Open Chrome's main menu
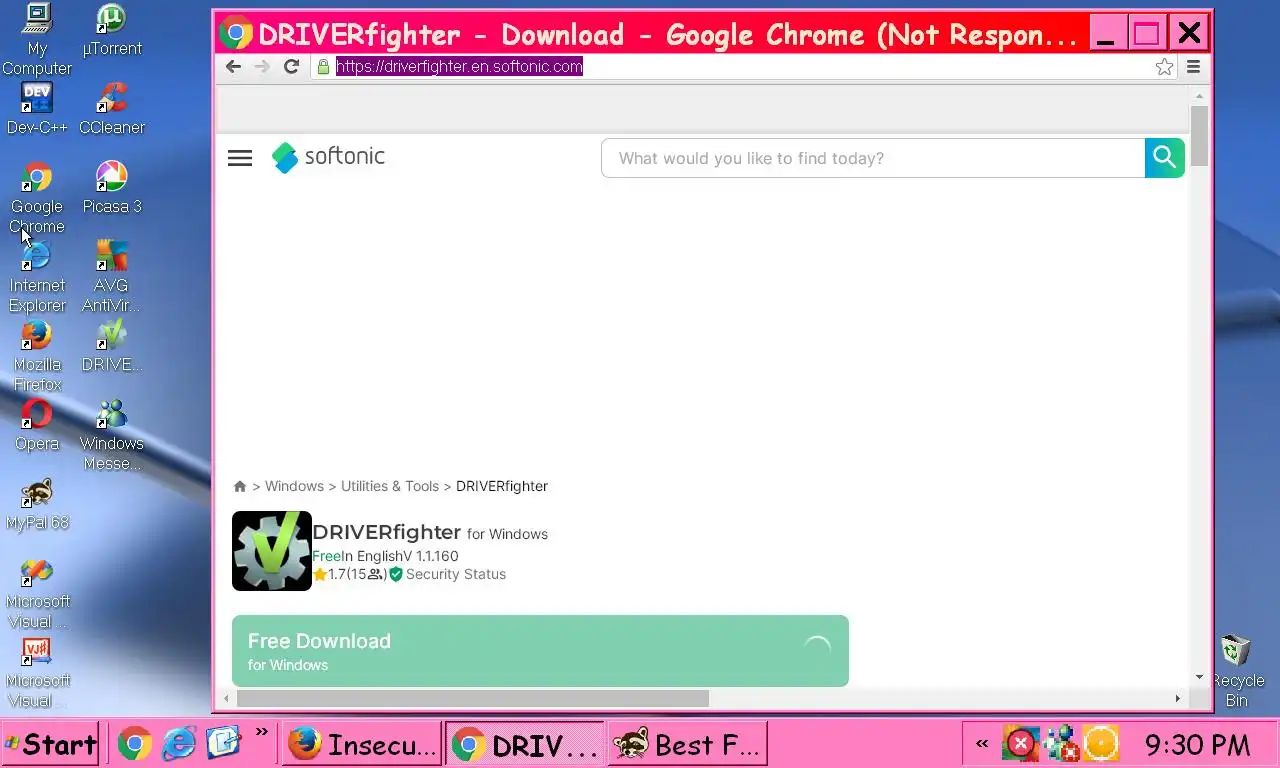 tap(1194, 67)
